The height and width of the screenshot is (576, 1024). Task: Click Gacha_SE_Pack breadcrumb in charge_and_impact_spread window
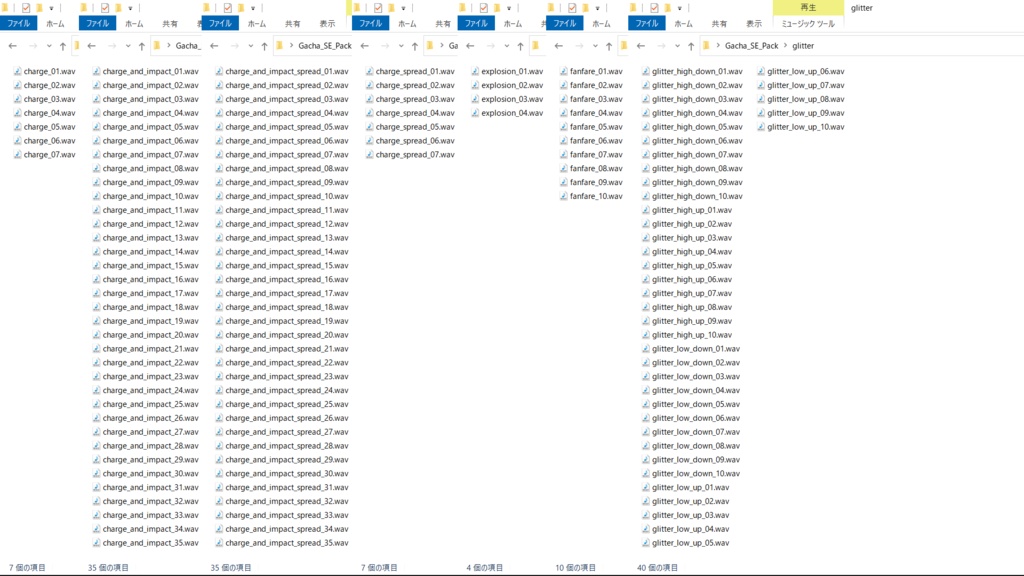tap(325, 46)
